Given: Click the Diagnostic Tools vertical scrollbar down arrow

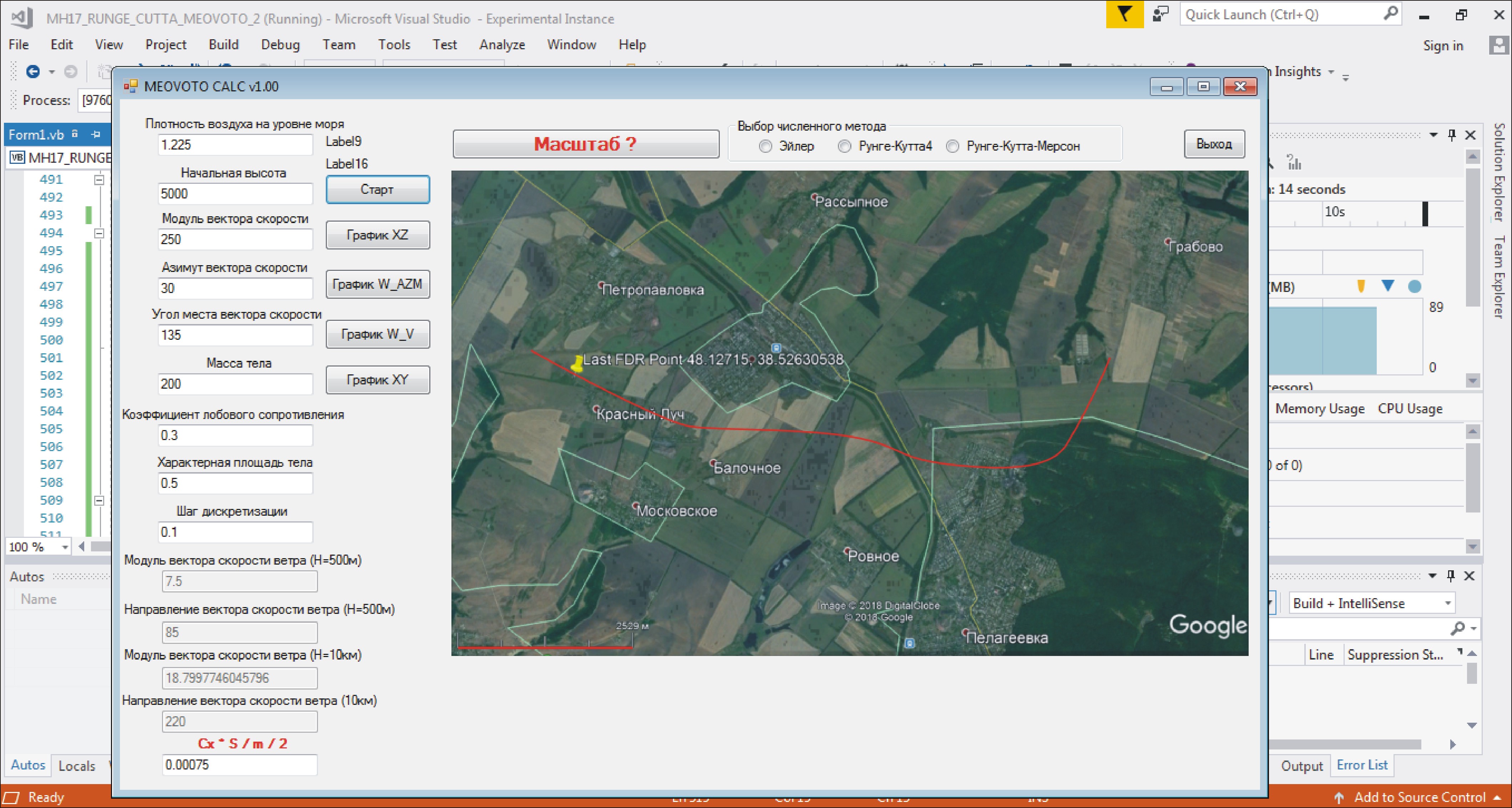Looking at the screenshot, I should tap(1472, 380).
